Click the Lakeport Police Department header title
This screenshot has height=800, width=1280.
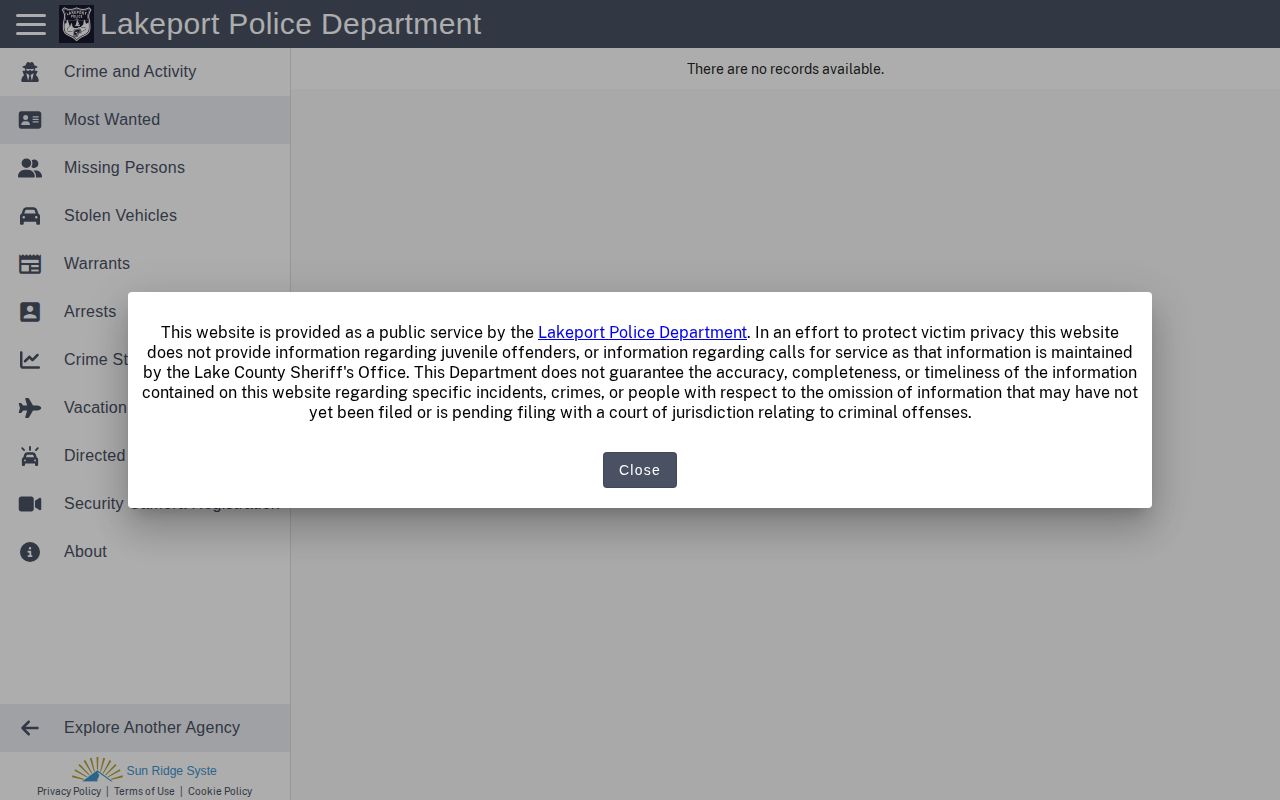tap(291, 24)
